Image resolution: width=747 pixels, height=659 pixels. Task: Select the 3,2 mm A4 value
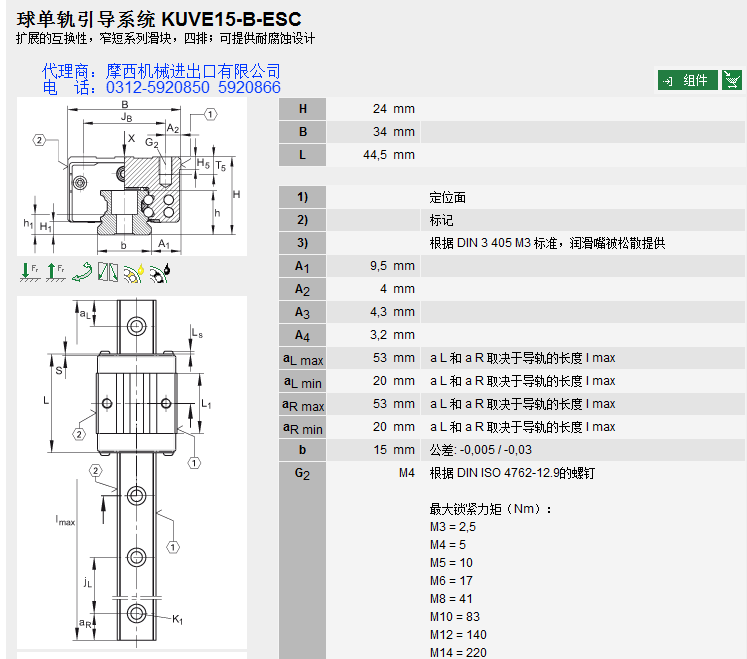(392, 335)
